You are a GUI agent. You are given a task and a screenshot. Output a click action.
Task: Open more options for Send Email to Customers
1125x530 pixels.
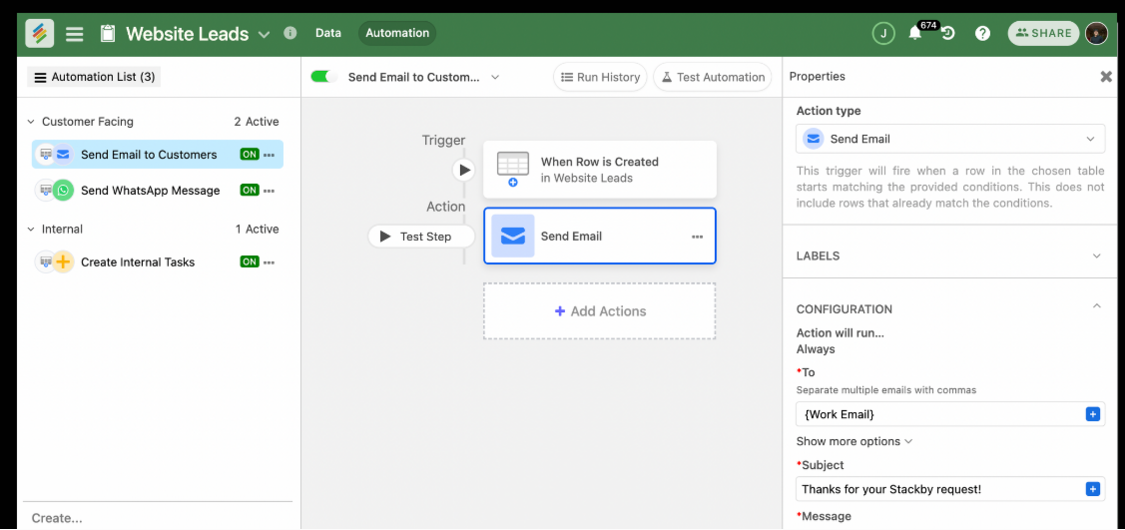[269, 155]
